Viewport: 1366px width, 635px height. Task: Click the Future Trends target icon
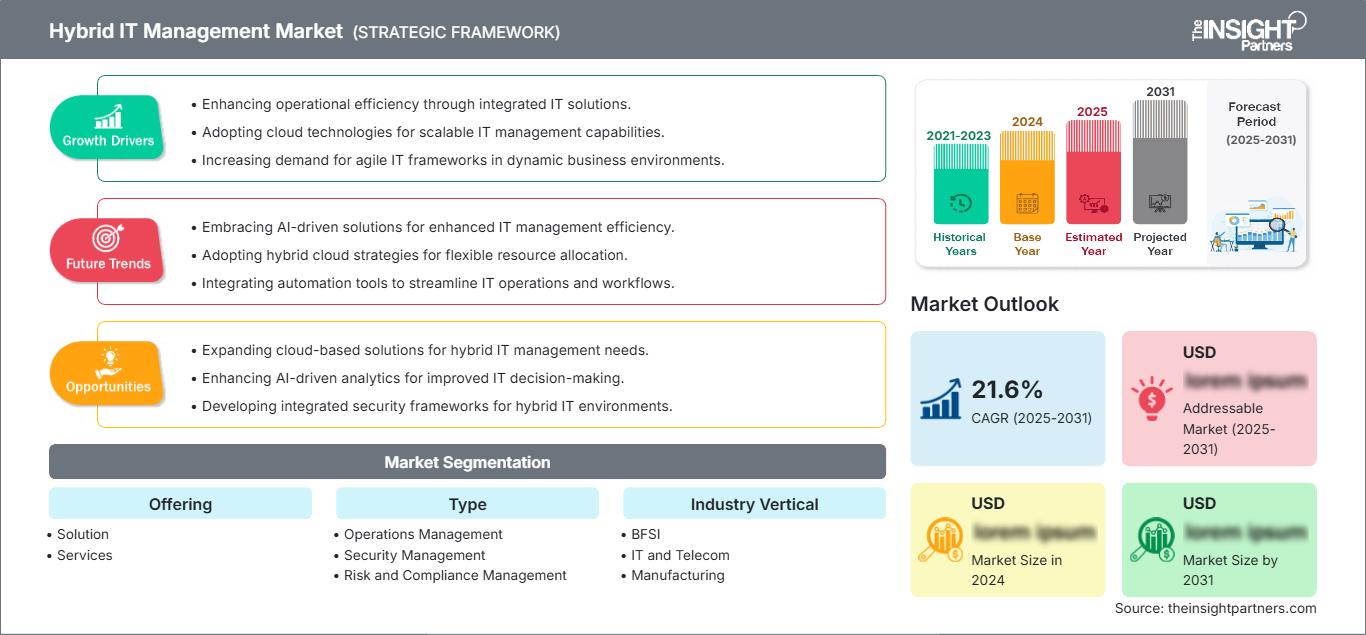(108, 238)
